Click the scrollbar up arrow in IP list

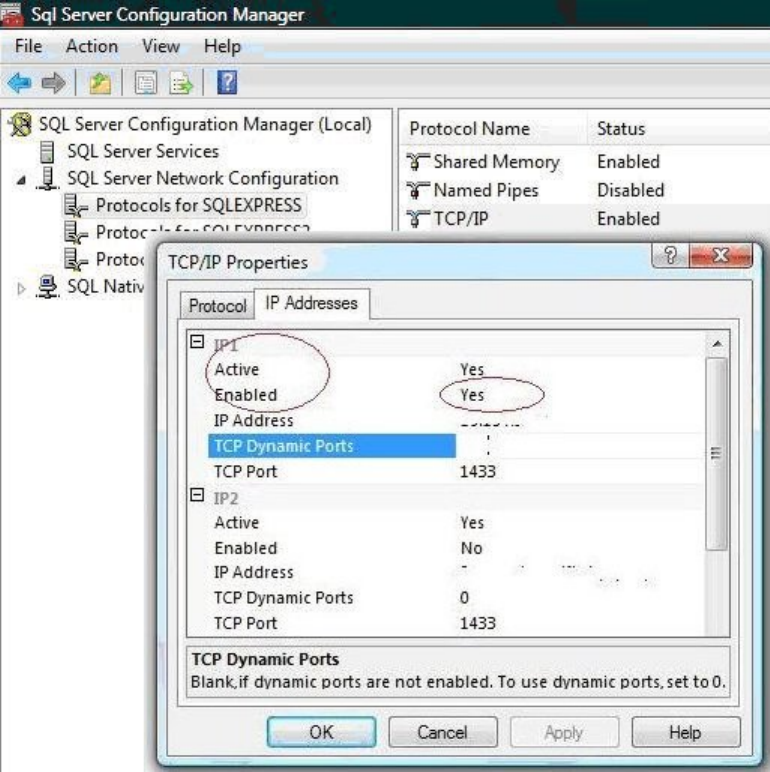click(717, 344)
